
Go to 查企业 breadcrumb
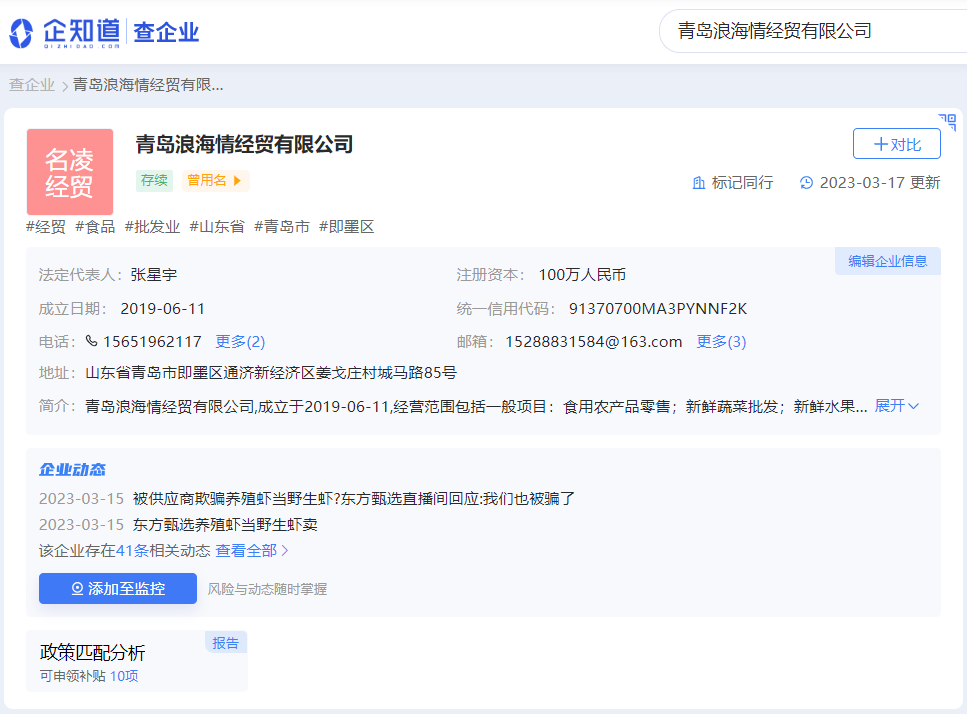tap(32, 84)
